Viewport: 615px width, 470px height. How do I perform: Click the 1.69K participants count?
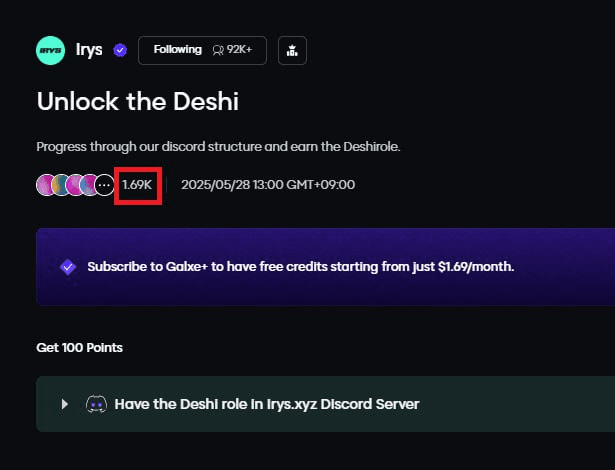137,185
